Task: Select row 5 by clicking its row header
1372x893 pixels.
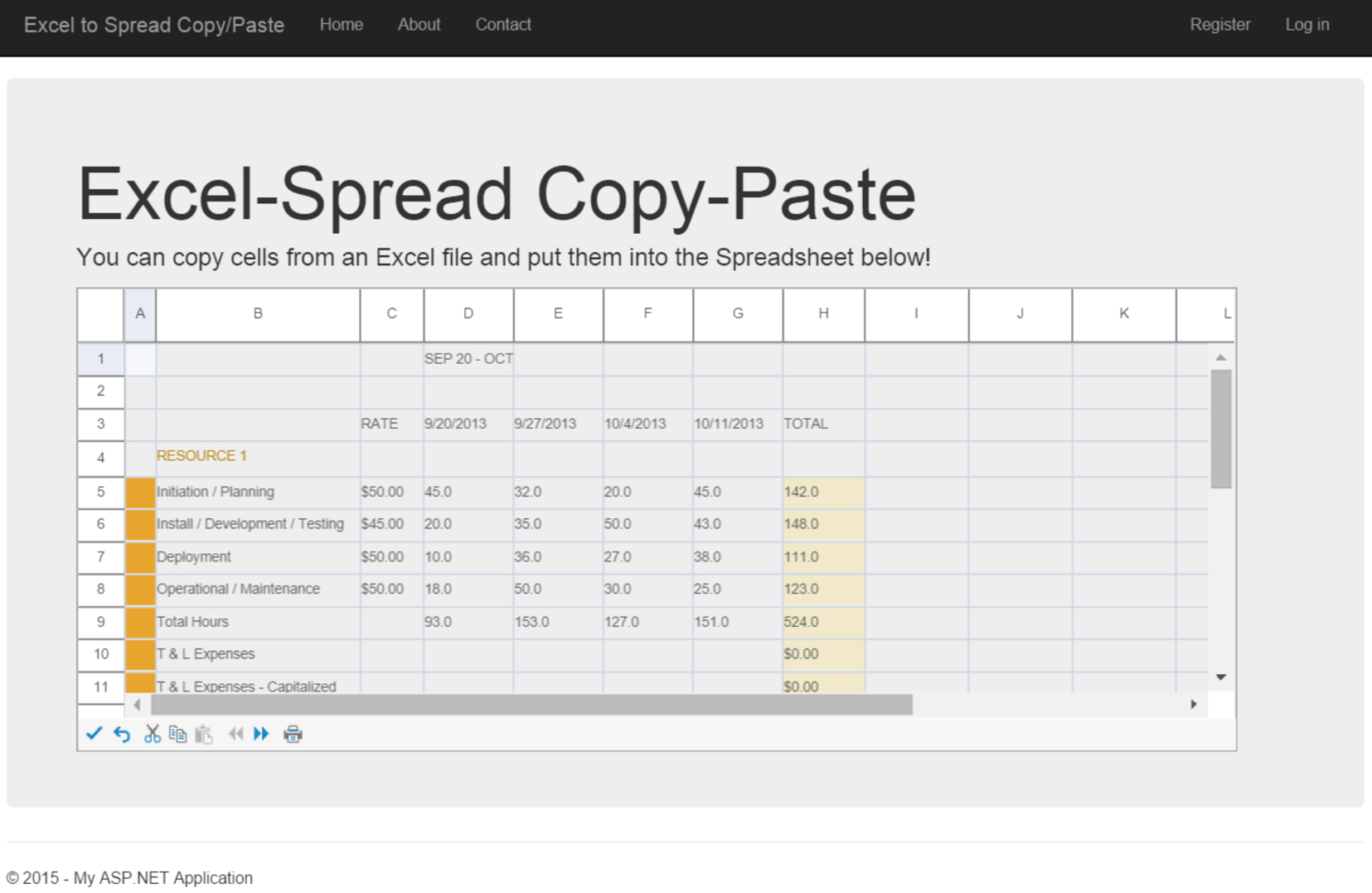Action: coord(100,492)
